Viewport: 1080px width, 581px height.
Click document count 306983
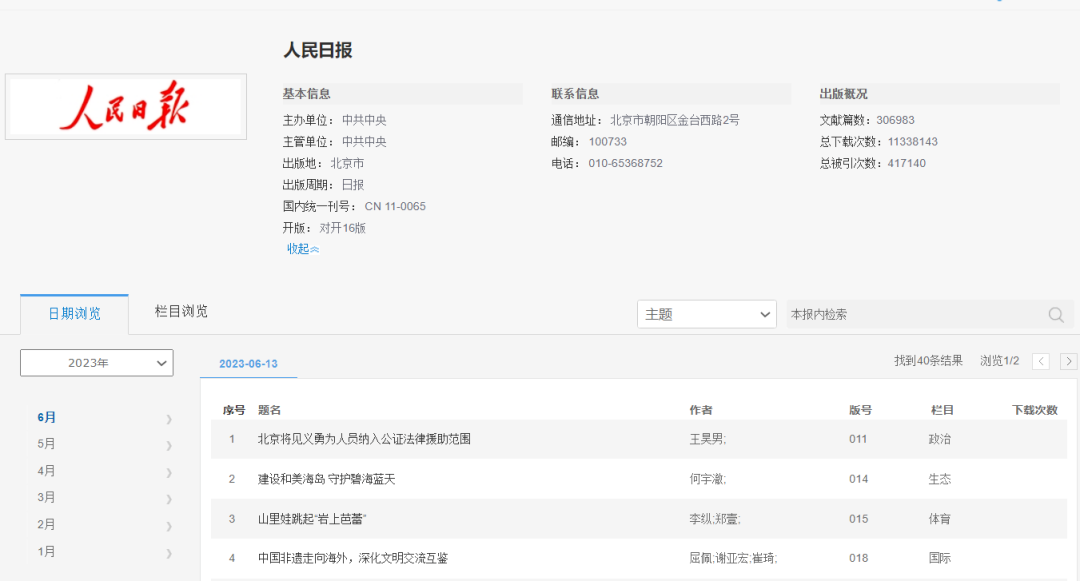click(895, 120)
